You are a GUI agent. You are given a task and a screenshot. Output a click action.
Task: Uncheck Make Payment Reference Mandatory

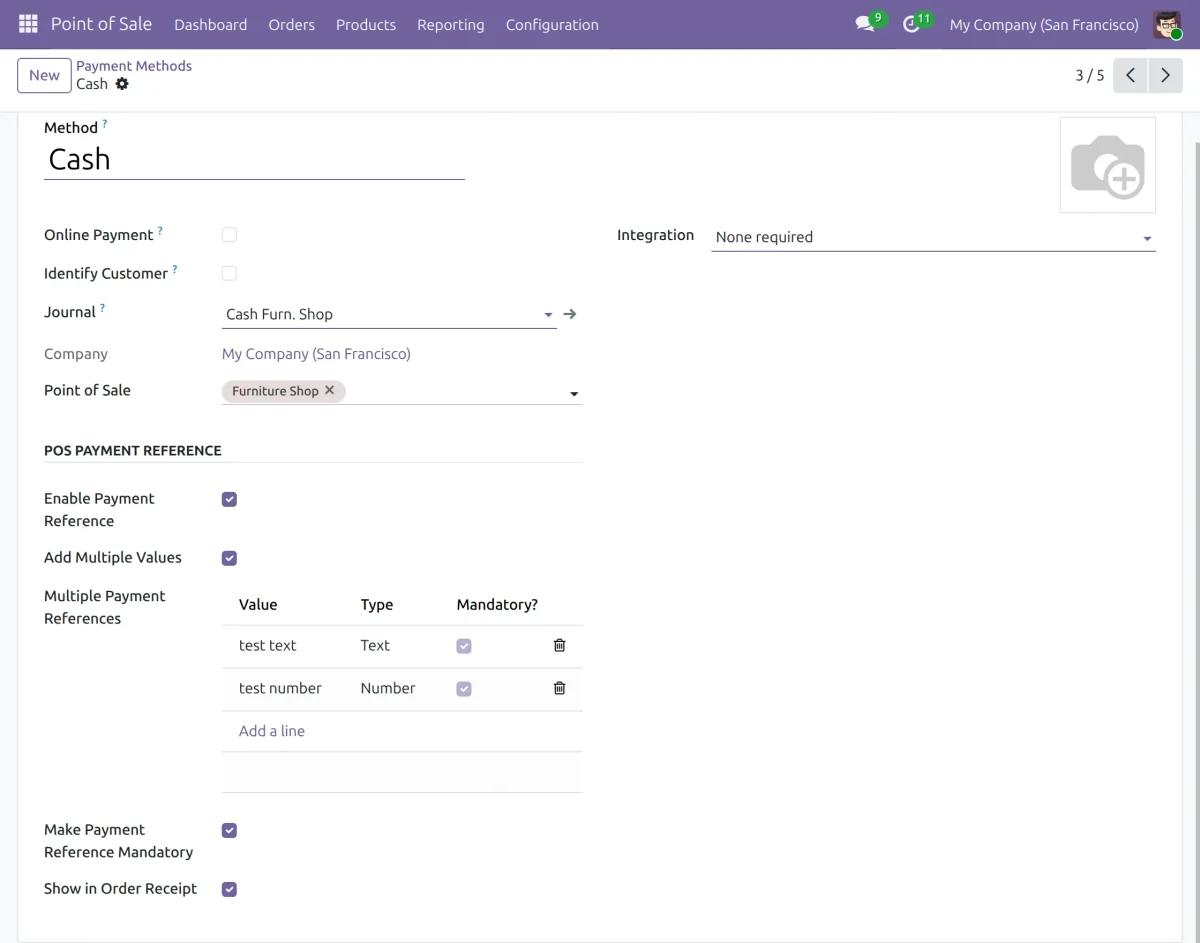tap(229, 830)
